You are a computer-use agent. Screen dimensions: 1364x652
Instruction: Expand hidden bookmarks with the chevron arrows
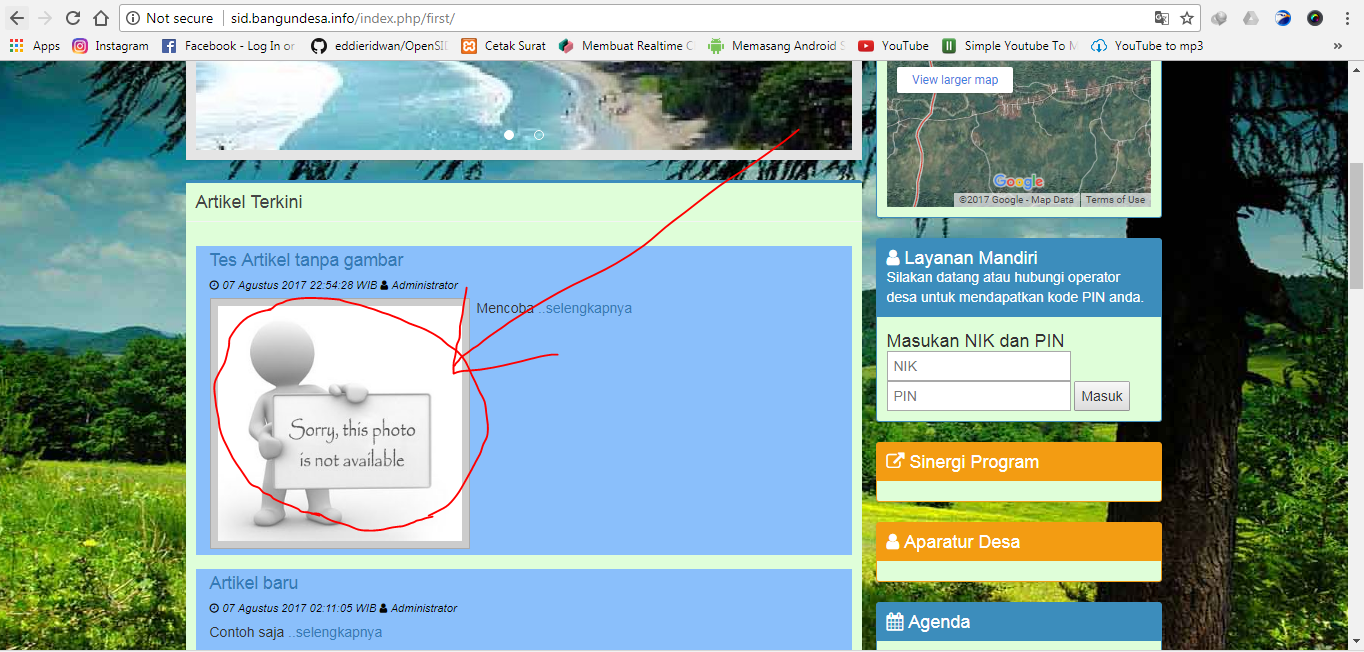point(1339,45)
